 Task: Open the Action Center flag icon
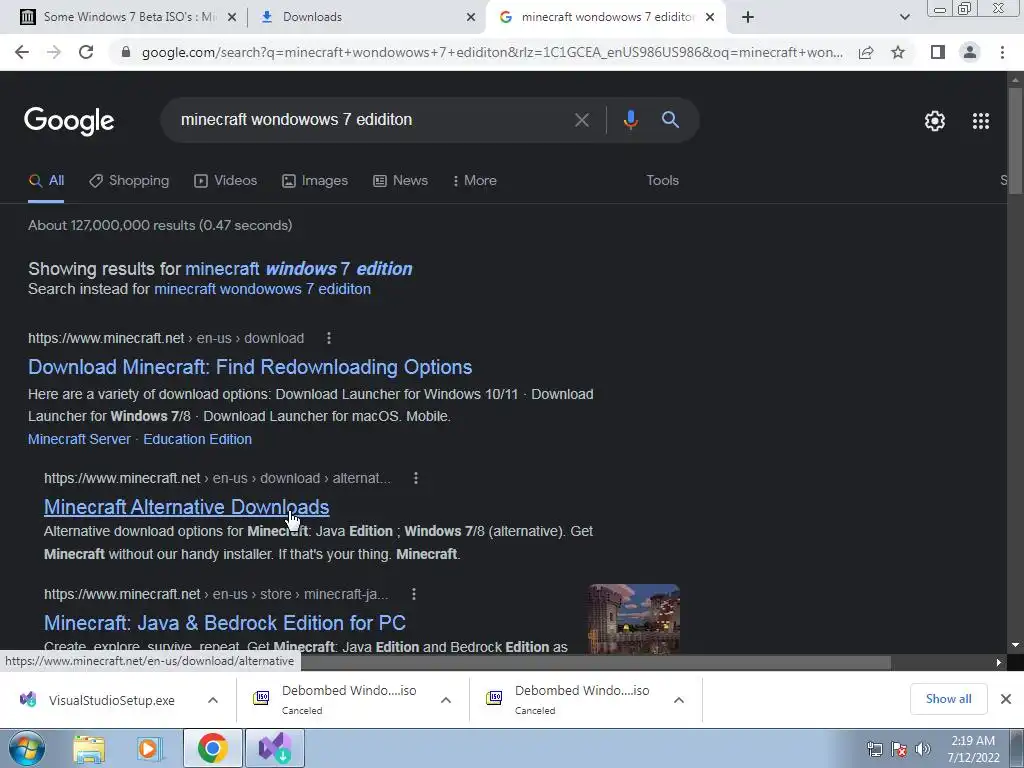click(899, 749)
